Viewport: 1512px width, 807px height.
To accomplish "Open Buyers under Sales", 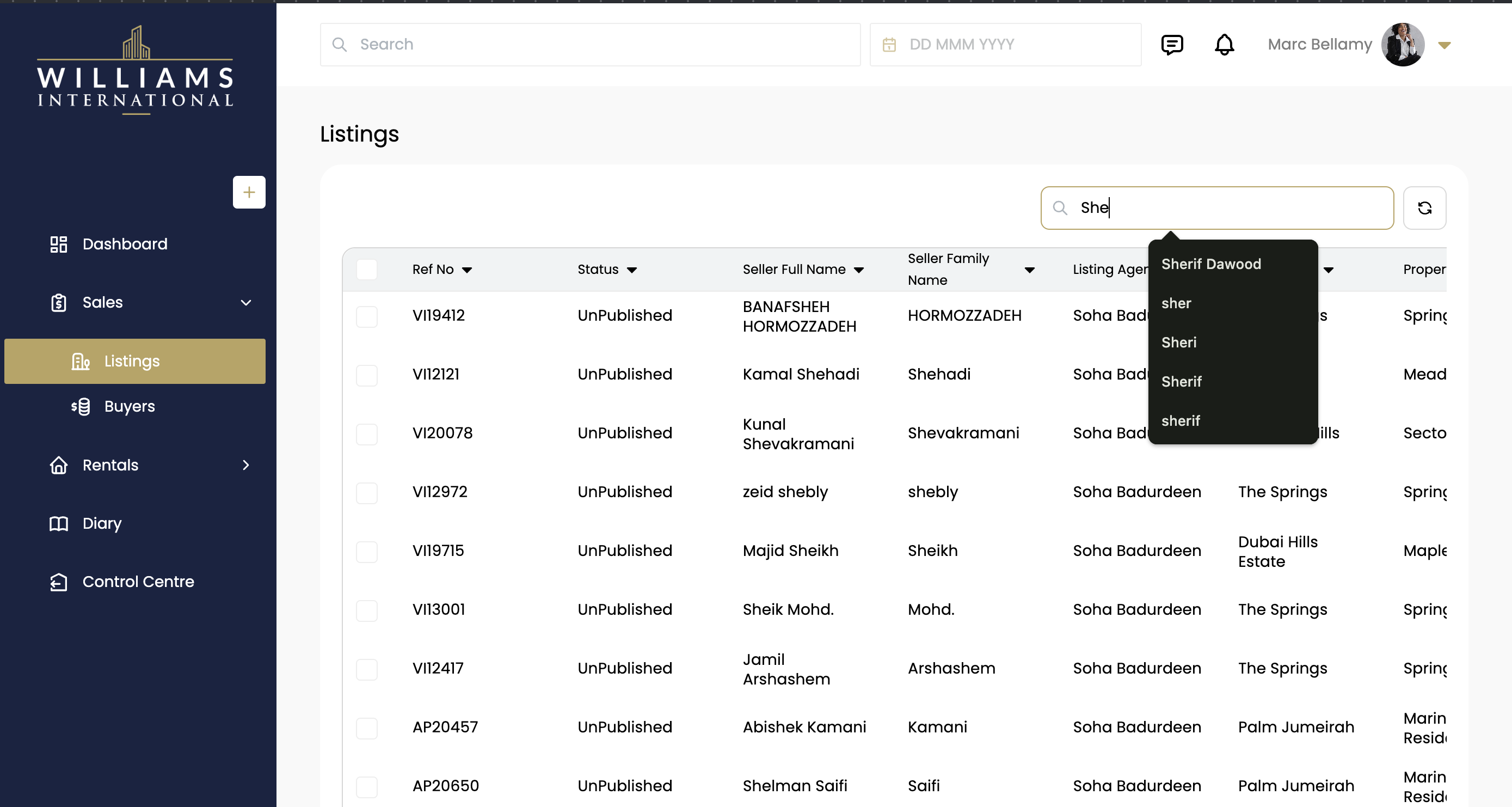I will (x=129, y=406).
